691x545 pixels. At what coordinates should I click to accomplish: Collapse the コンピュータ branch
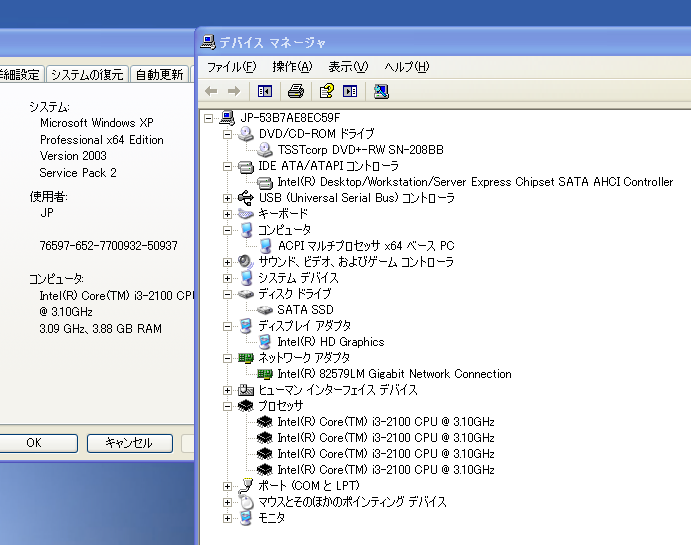(x=227, y=230)
